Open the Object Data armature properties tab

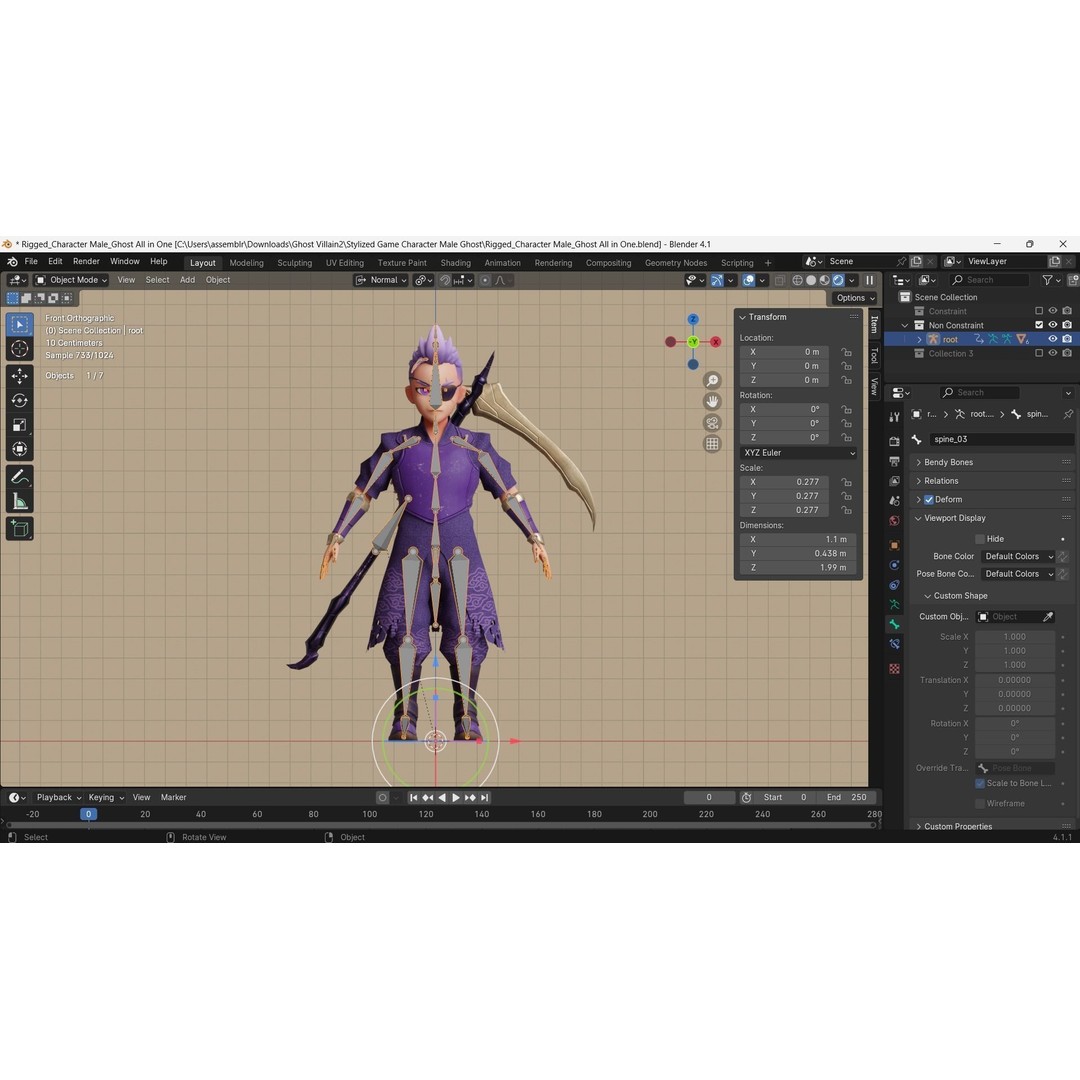click(x=894, y=604)
